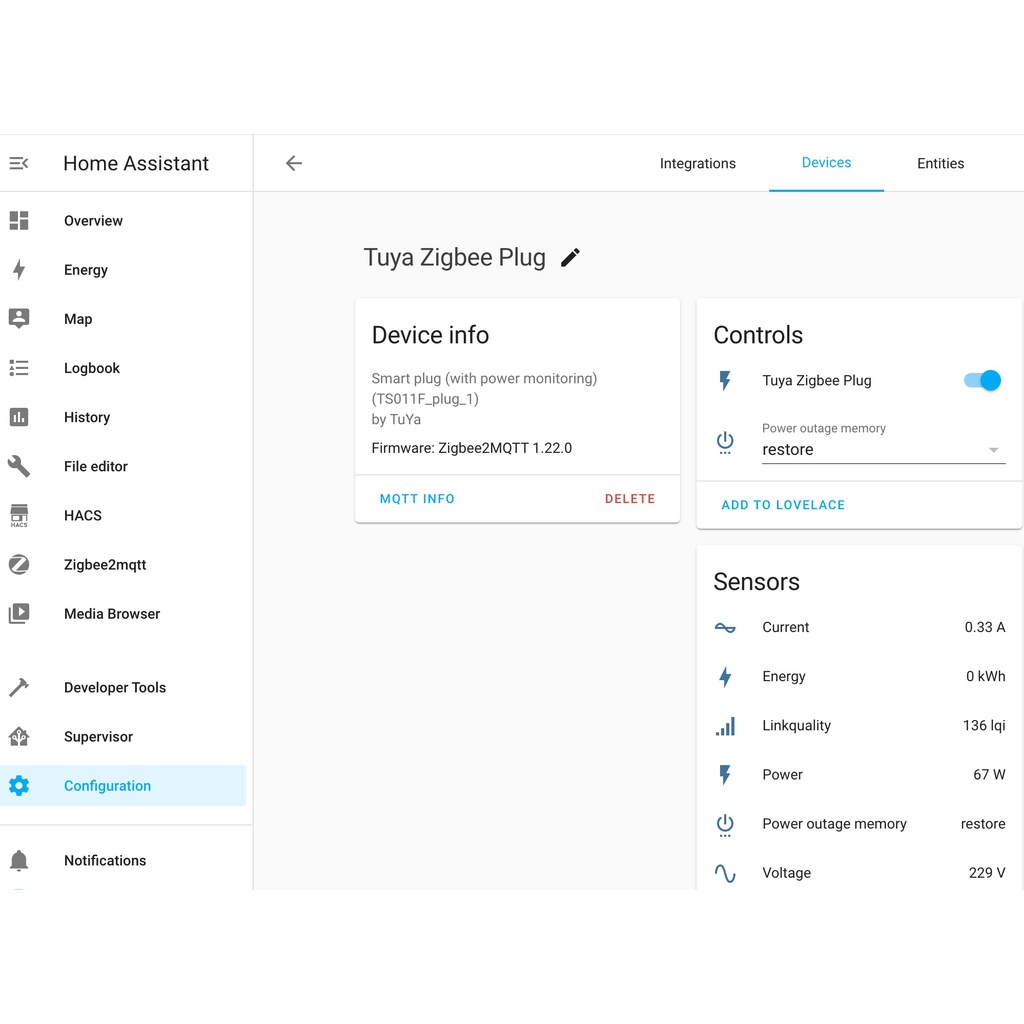Toggle the Tuya Zigbee Plug switch
Viewport: 1024px width, 1024px height.
pos(982,380)
